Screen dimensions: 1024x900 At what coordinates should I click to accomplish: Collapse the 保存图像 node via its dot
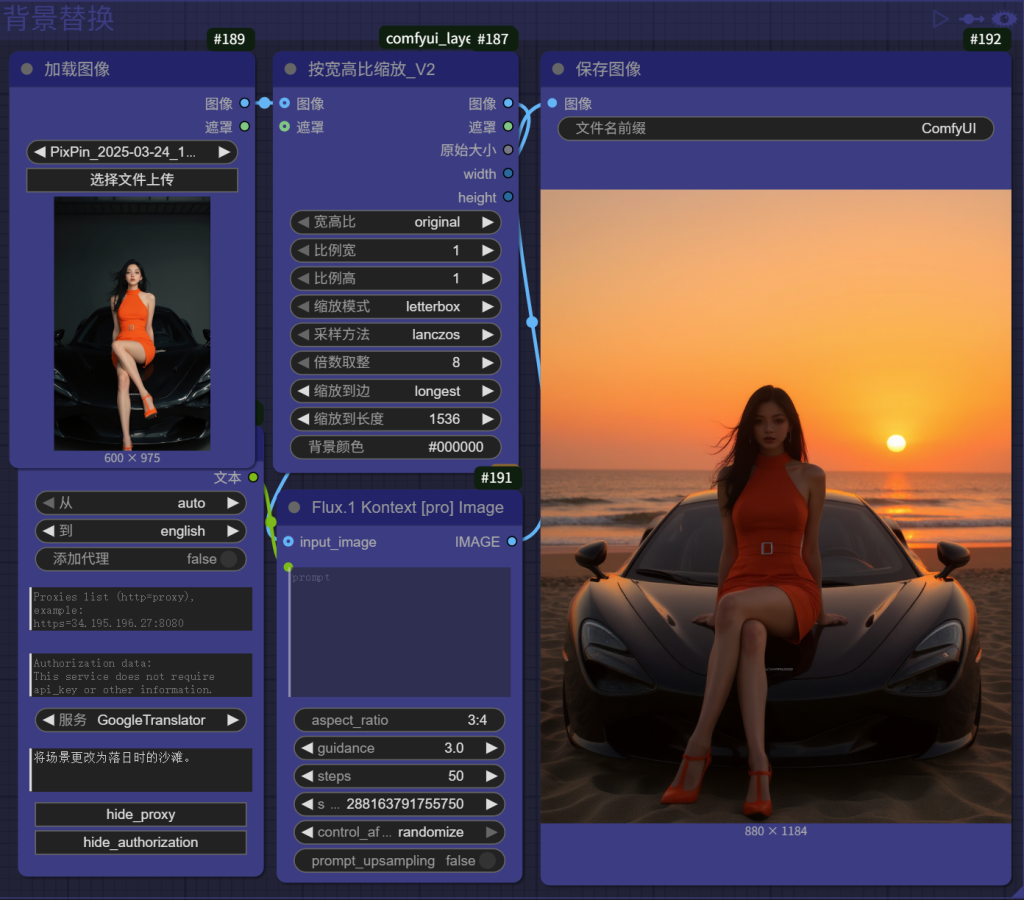coord(559,69)
